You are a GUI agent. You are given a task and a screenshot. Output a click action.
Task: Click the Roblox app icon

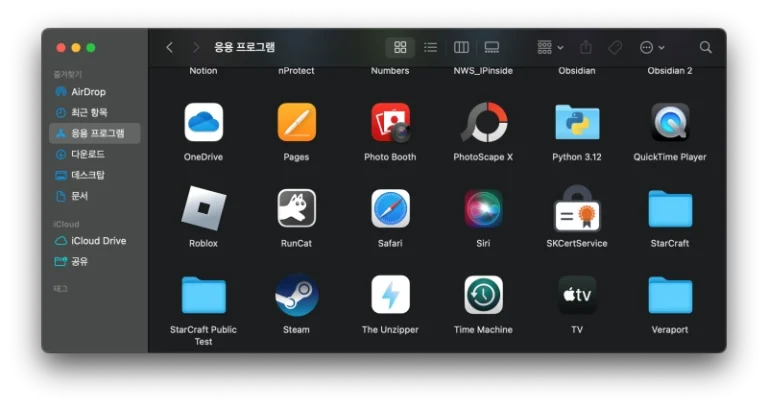203,209
